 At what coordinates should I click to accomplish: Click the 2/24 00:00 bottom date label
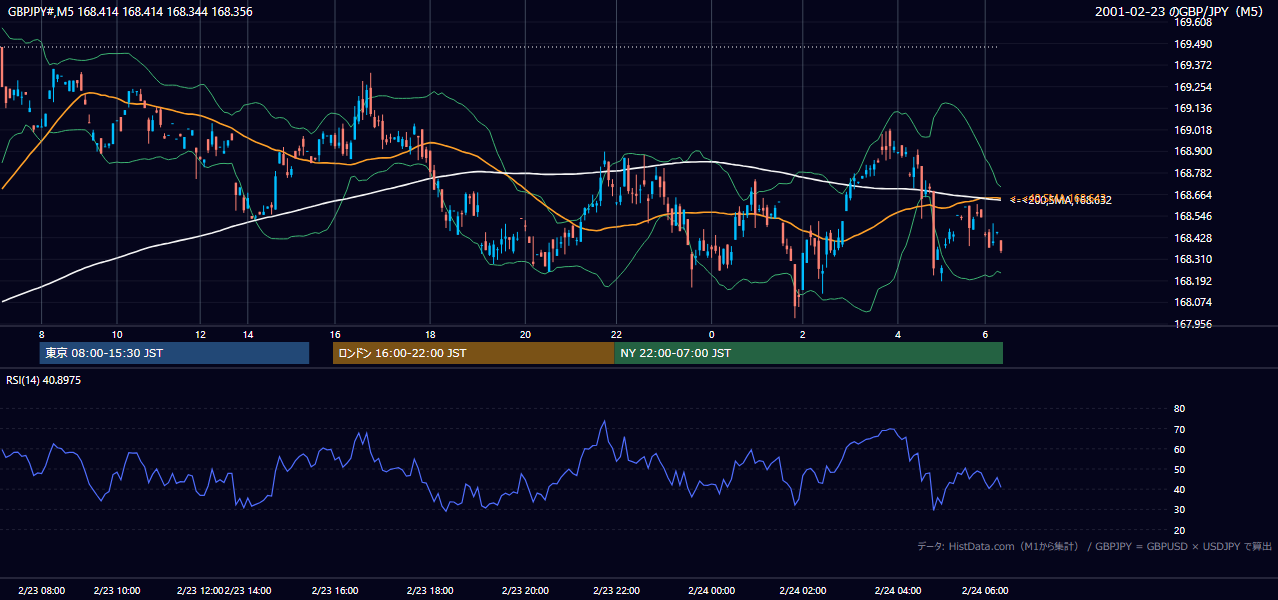710,590
